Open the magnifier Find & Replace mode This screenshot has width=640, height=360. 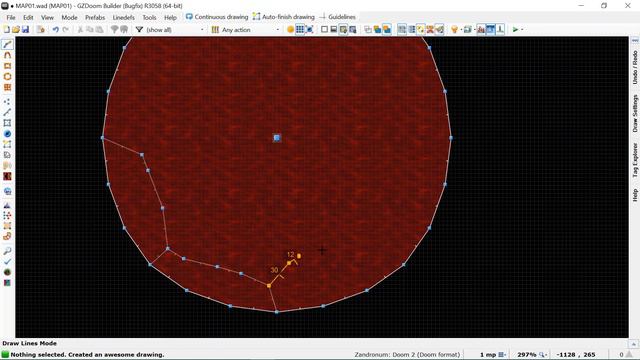7,251
